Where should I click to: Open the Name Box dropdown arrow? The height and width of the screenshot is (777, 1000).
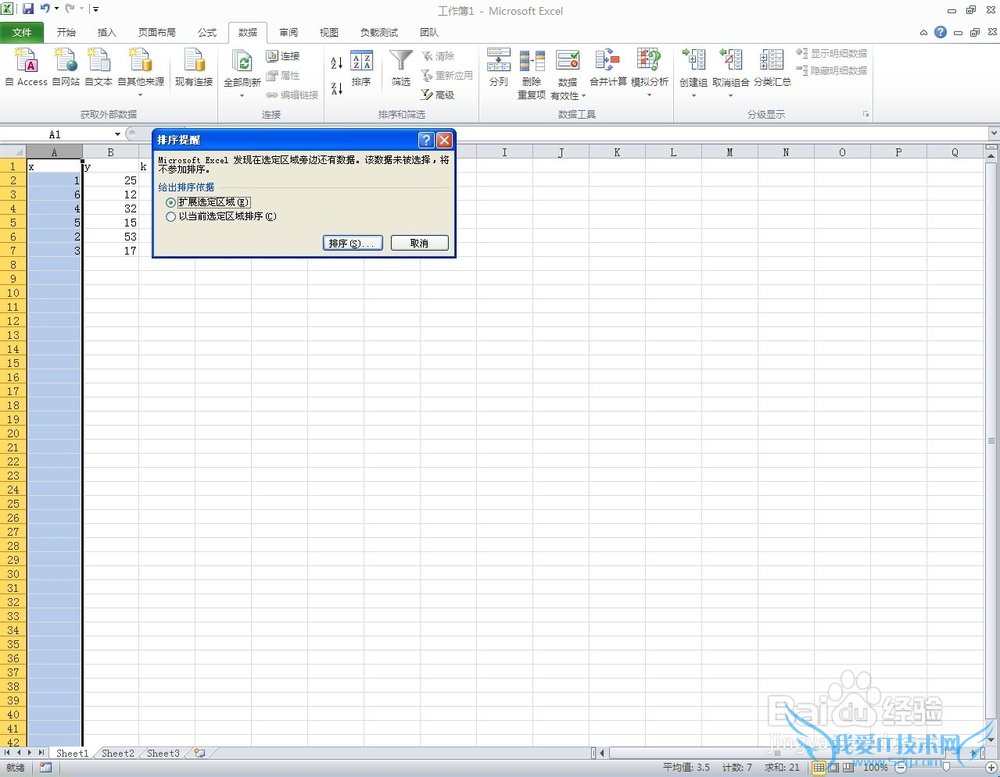(x=117, y=134)
